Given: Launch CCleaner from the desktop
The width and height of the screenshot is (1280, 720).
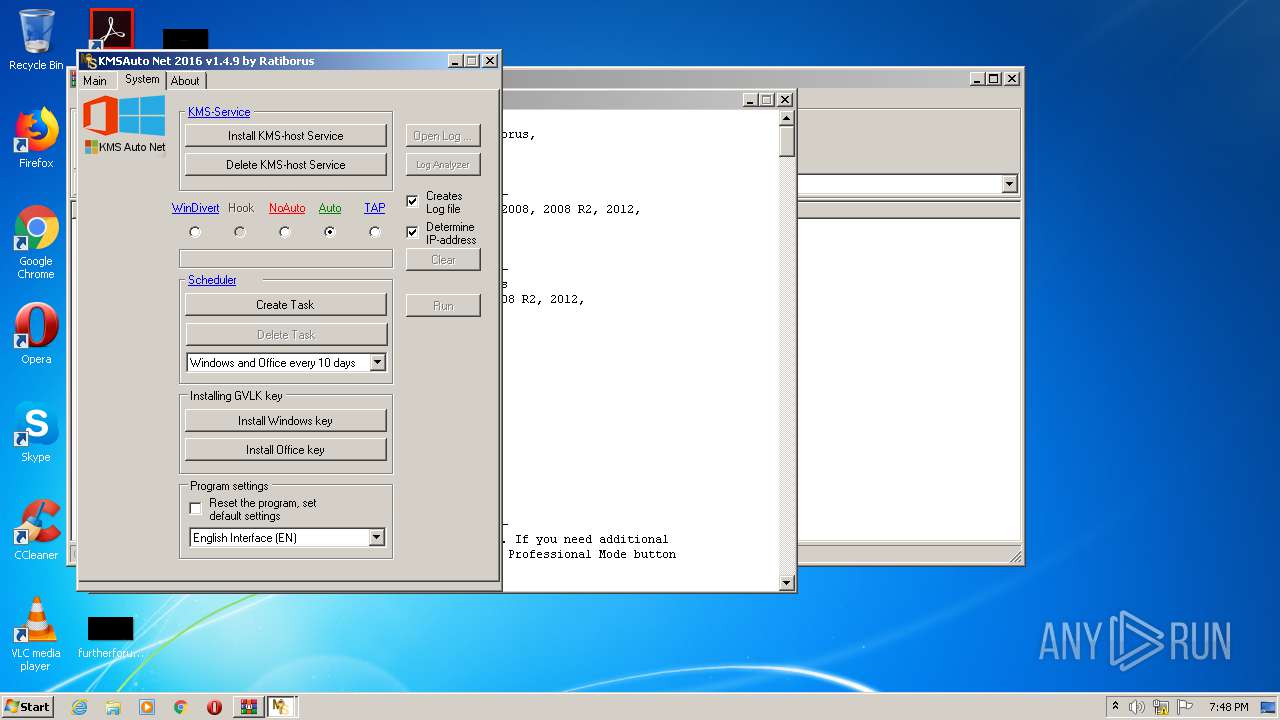Looking at the screenshot, I should point(36,530).
